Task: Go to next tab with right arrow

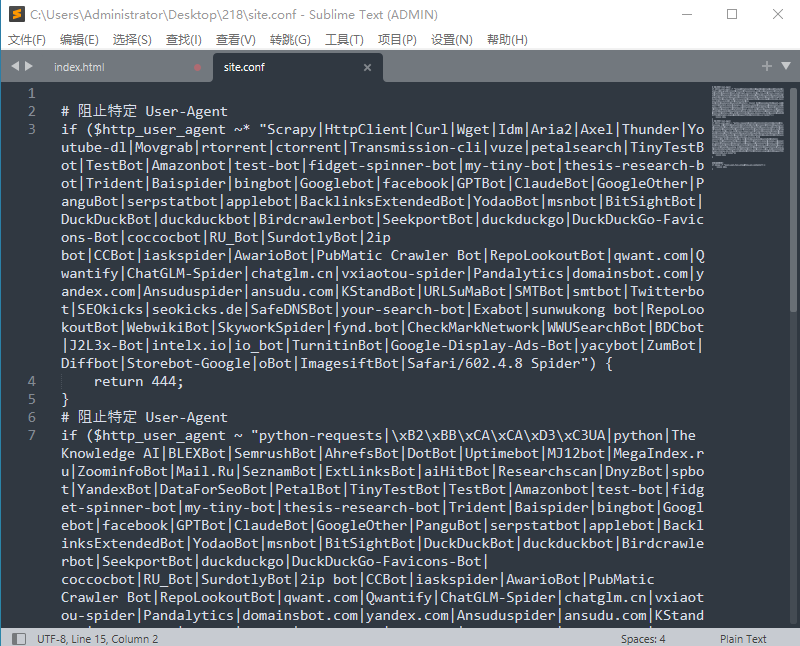Action: (29, 66)
